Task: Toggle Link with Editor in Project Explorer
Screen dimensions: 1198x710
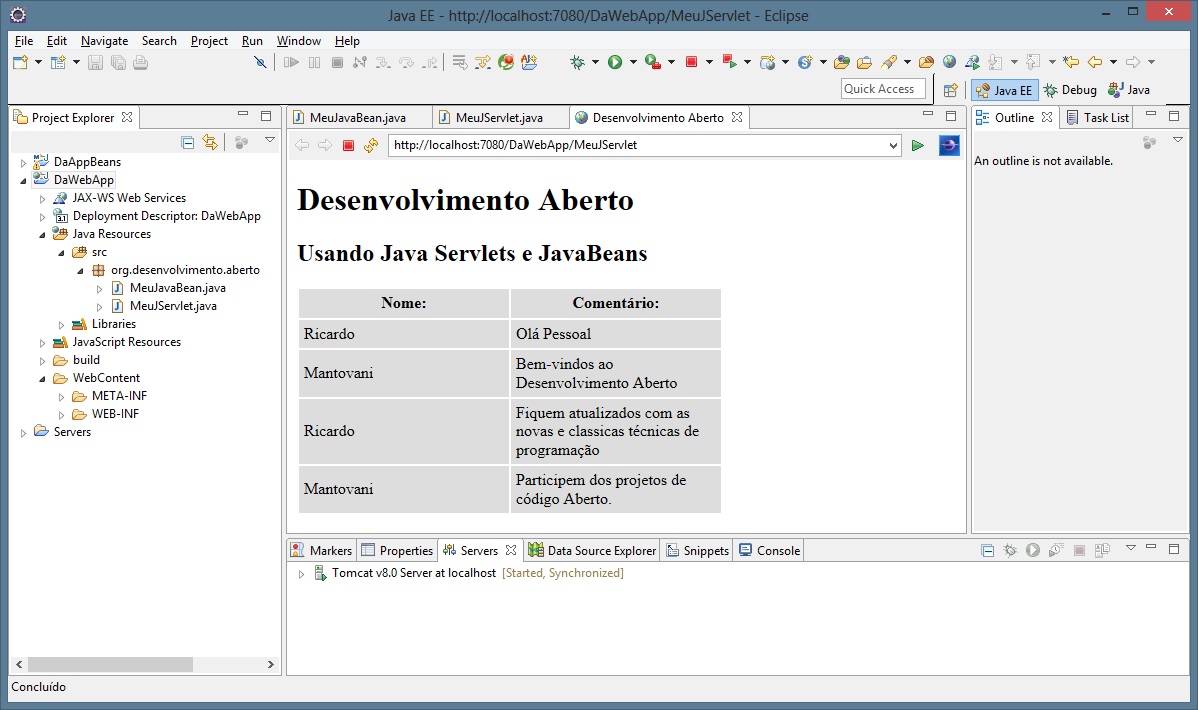Action: (209, 142)
